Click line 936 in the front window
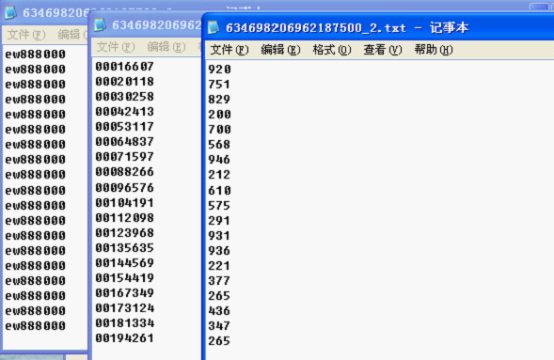This screenshot has width=554, height=360. [219, 251]
